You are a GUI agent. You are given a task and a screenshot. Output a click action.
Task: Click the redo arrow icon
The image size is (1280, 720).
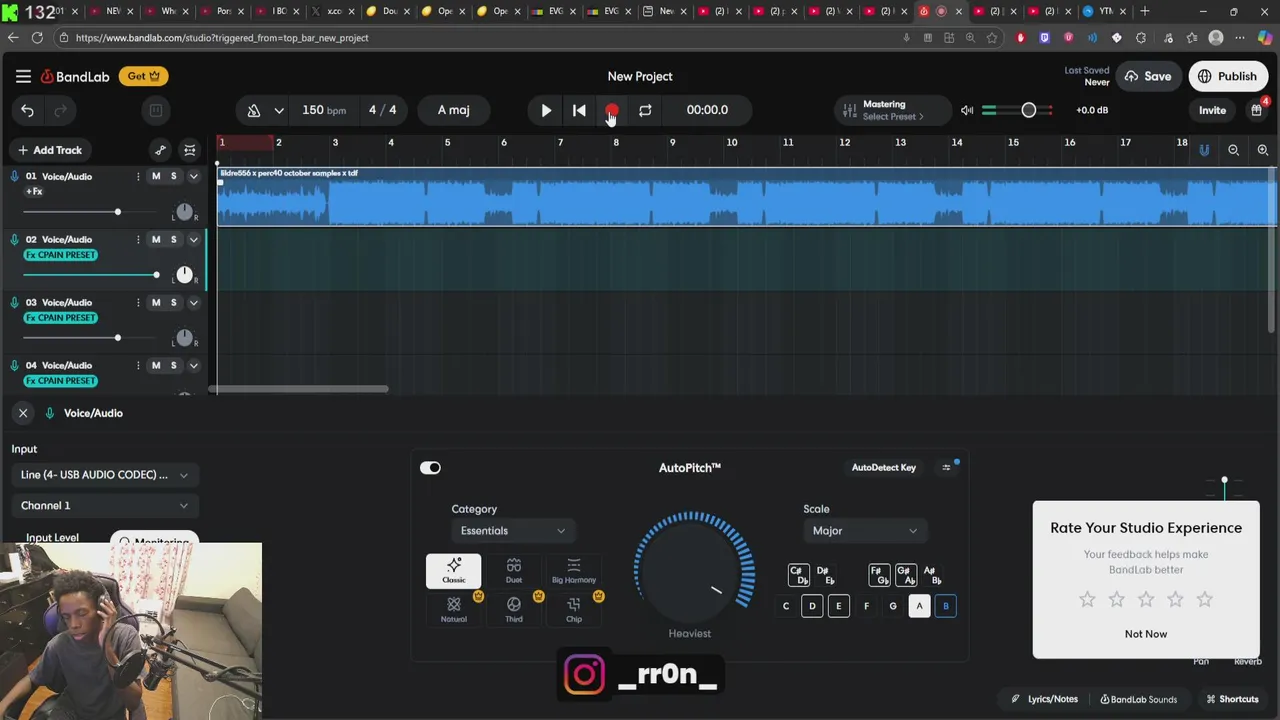[x=60, y=110]
